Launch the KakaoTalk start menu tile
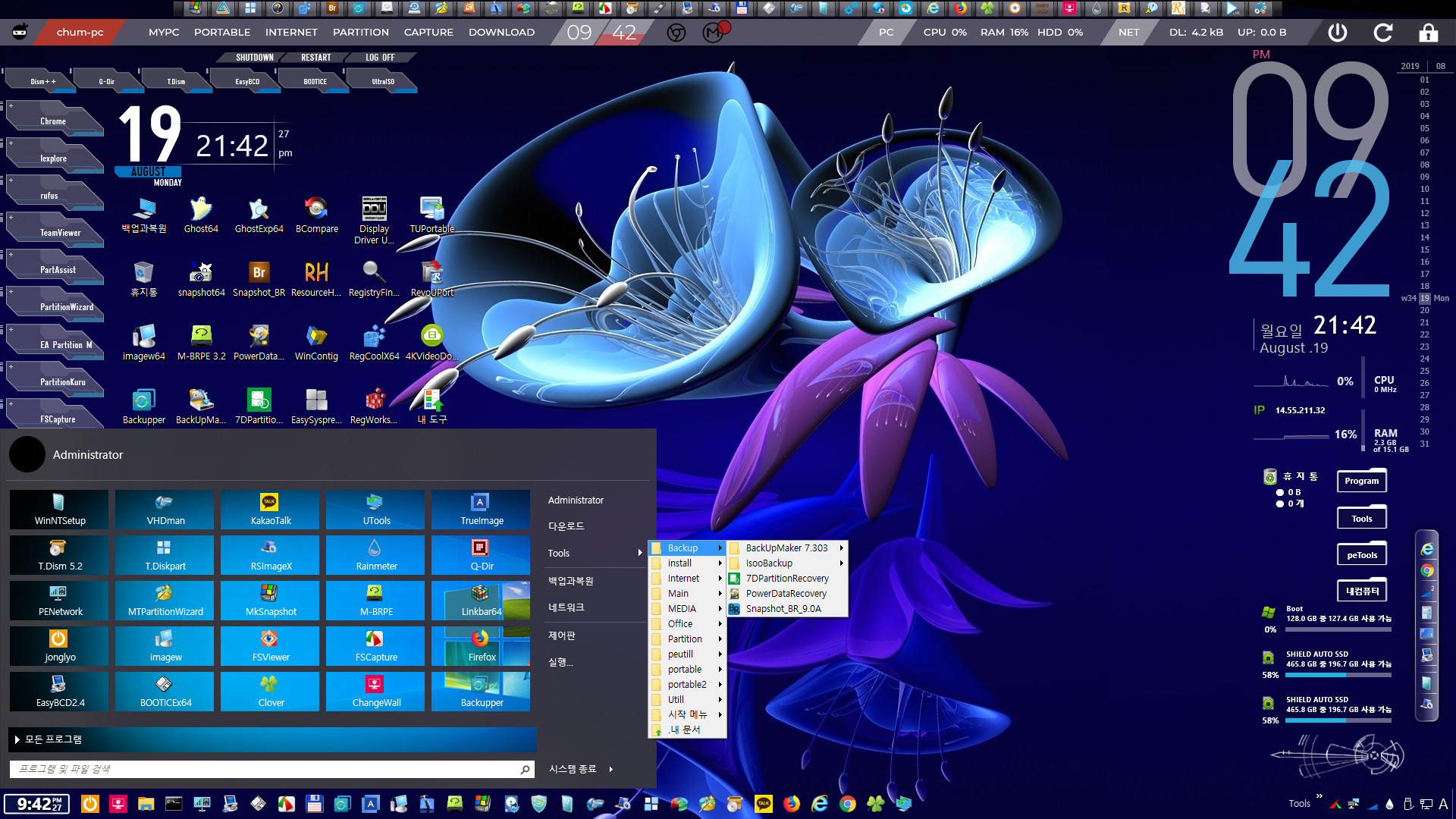Viewport: 1456px width, 819px height. tap(270, 510)
